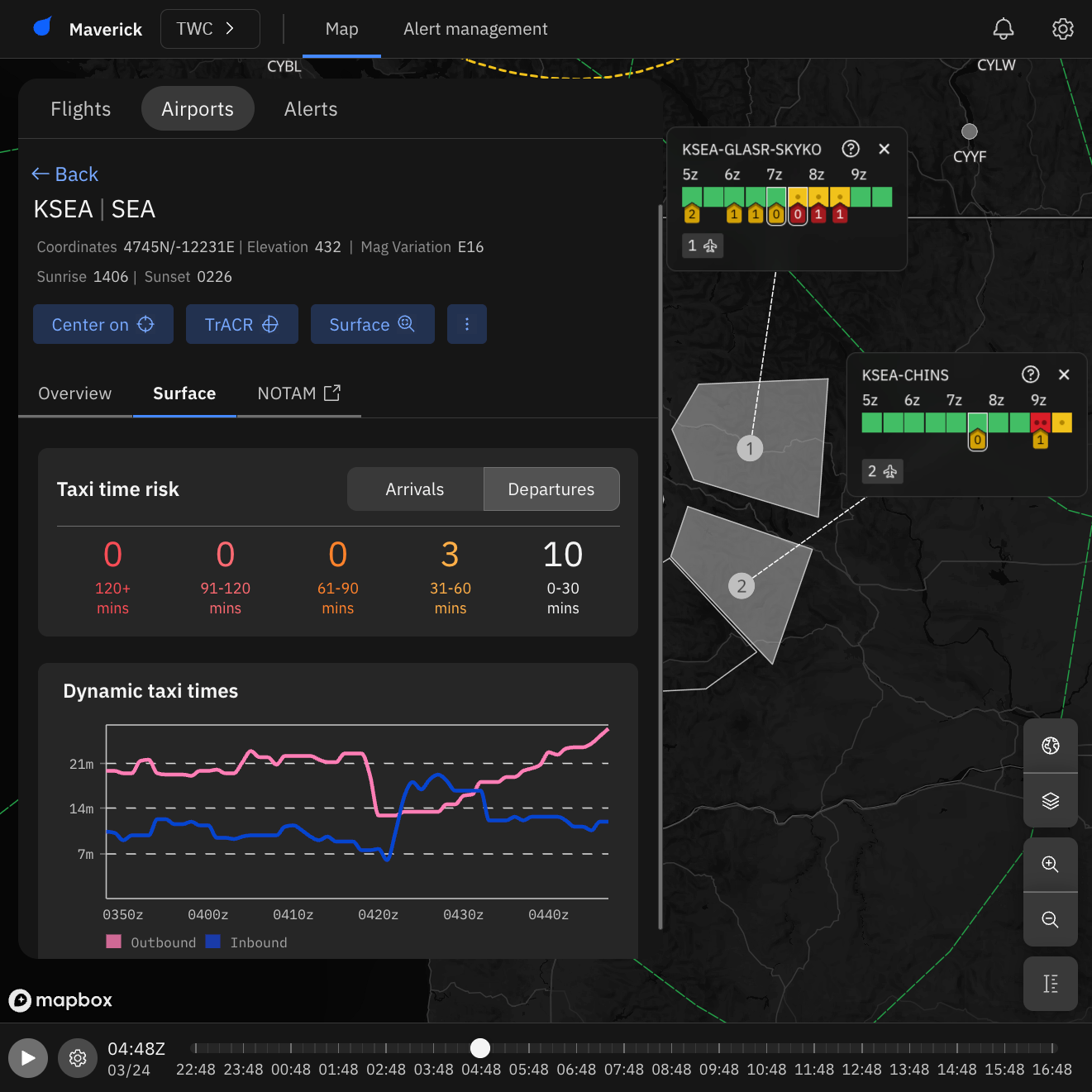Zoom out on the map

1050,920
